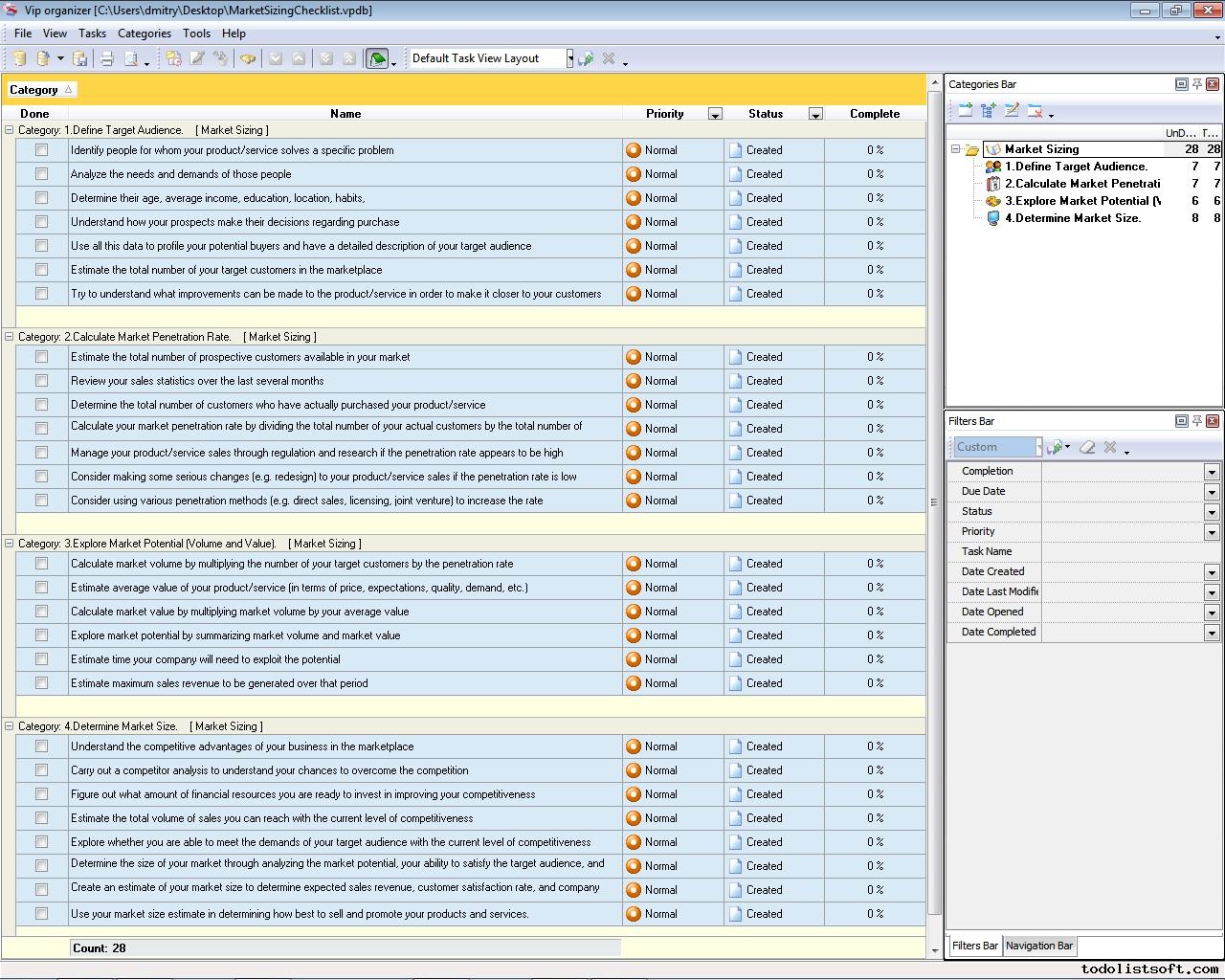Image resolution: width=1225 pixels, height=980 pixels.
Task: Click the edit category pencil icon
Action: click(x=1012, y=111)
